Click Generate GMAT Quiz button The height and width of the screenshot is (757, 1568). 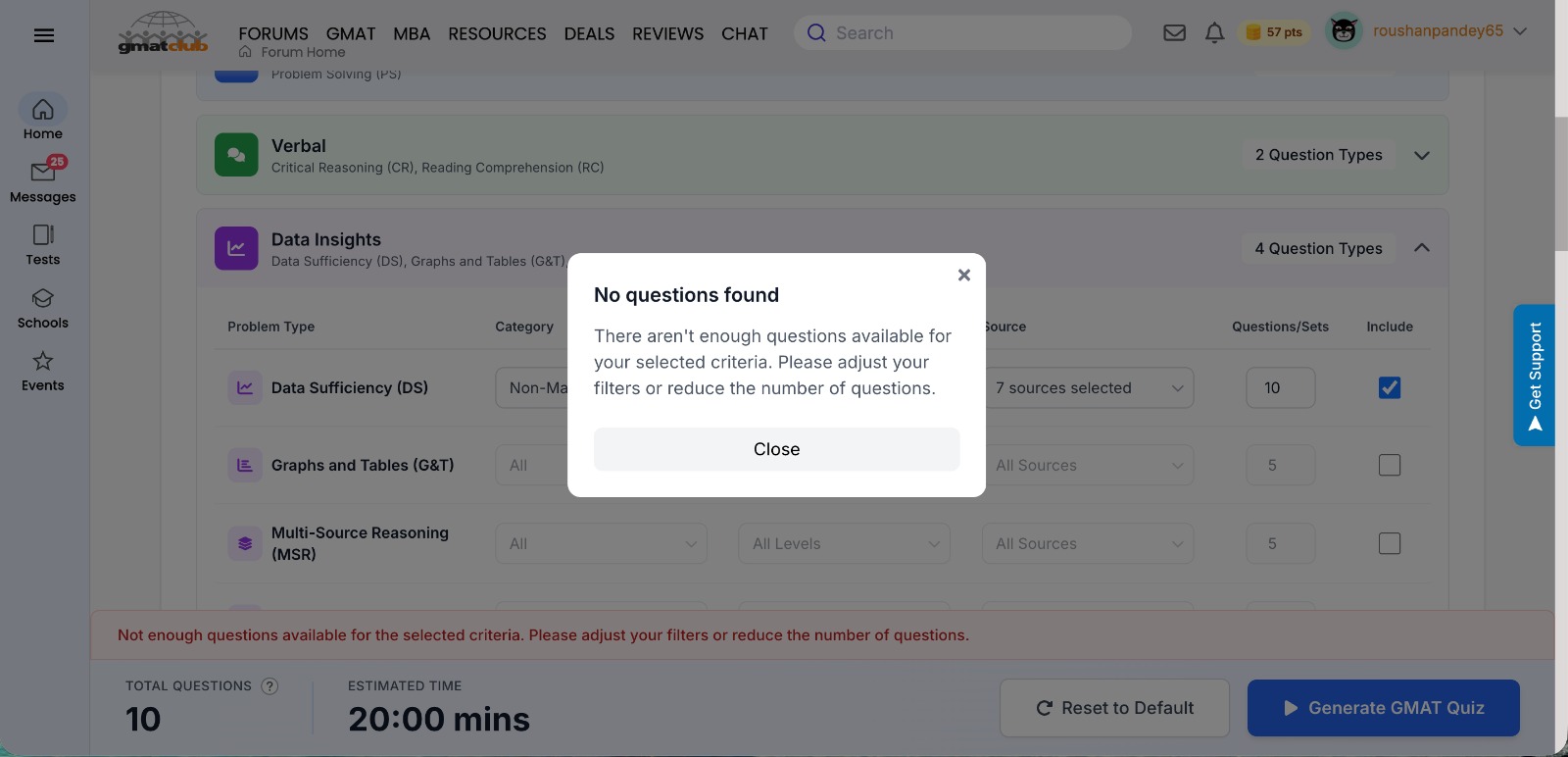coord(1384,708)
